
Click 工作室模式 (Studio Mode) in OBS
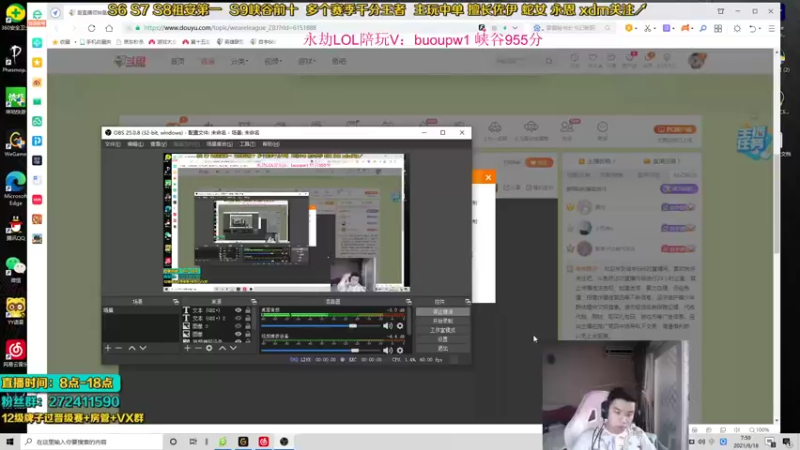point(442,330)
